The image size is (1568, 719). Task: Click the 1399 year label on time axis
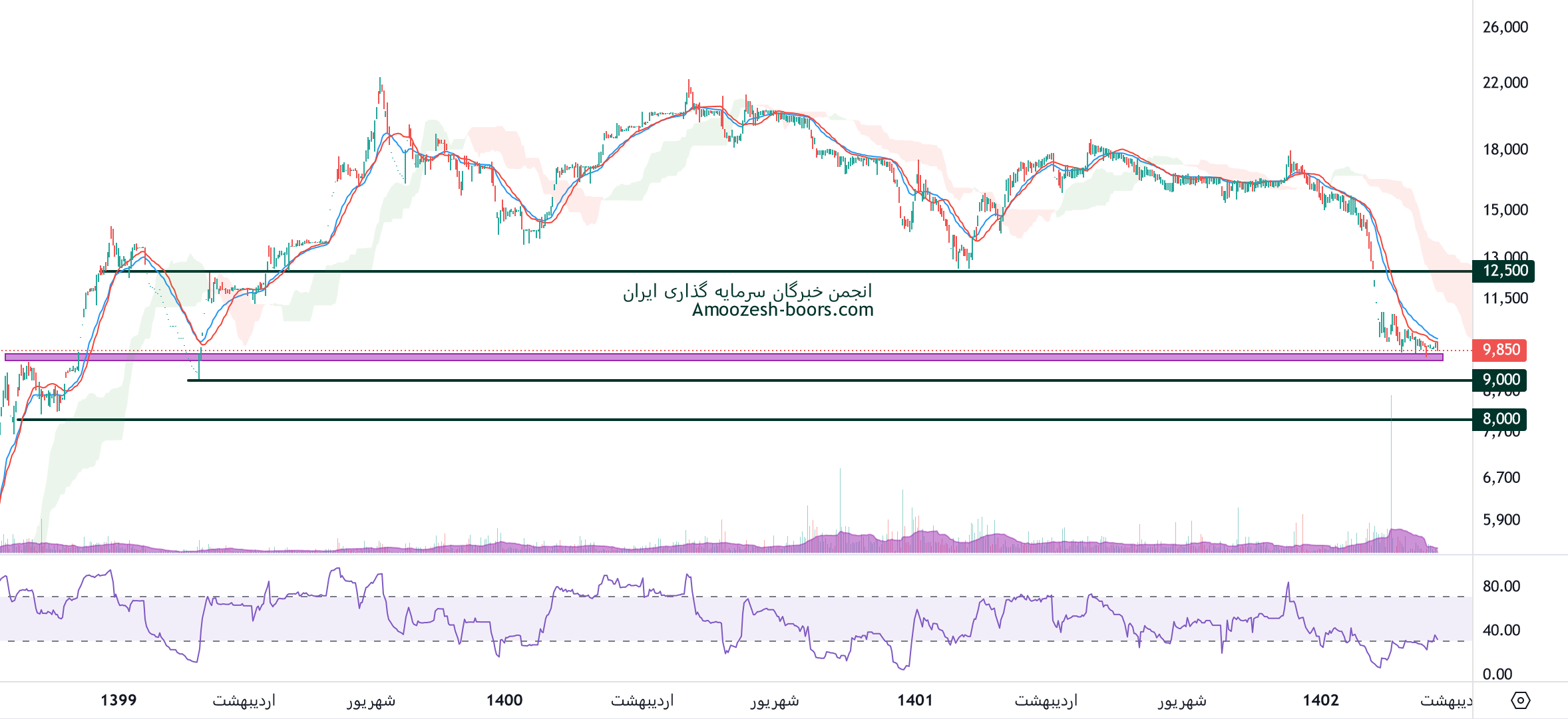point(118,700)
